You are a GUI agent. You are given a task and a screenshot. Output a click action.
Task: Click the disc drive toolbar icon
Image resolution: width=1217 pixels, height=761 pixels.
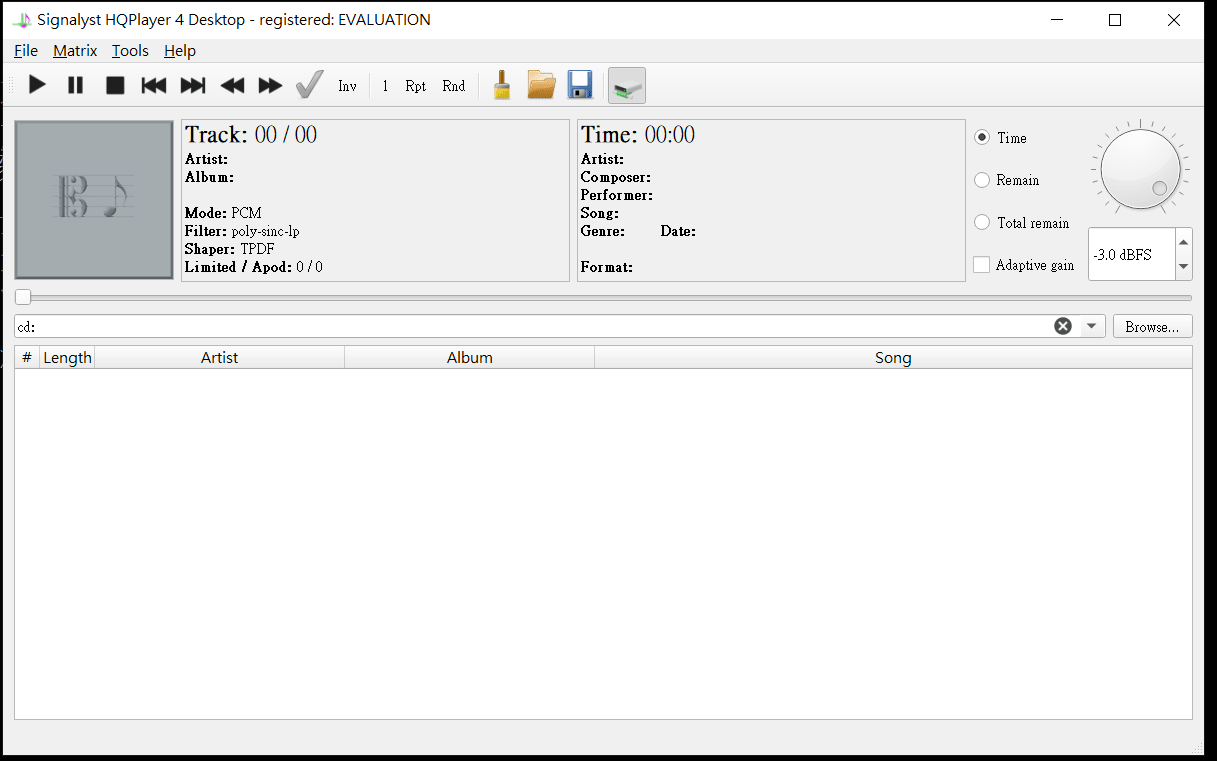pyautogui.click(x=627, y=85)
